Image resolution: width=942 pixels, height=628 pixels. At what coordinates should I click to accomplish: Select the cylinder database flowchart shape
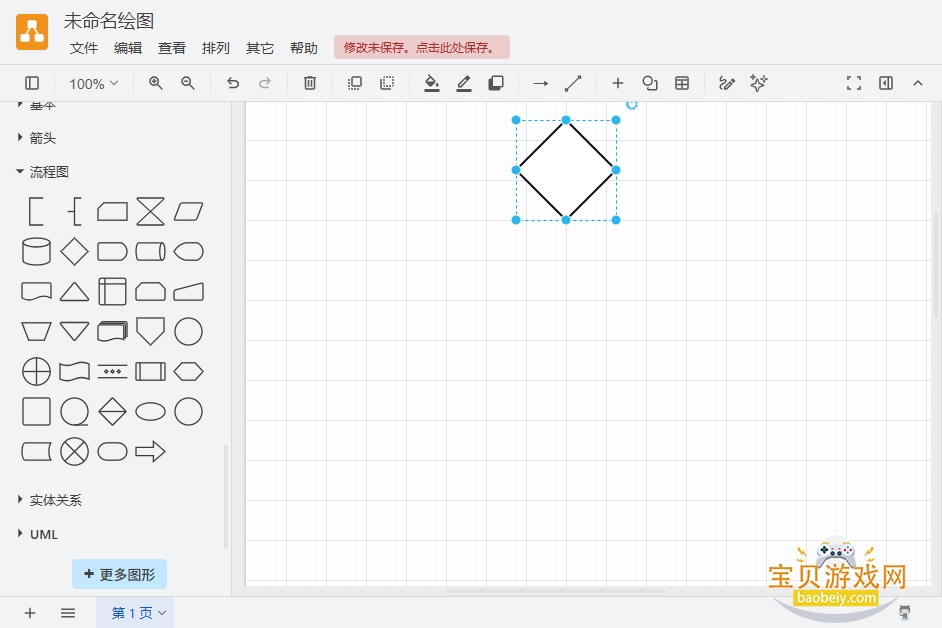point(36,252)
